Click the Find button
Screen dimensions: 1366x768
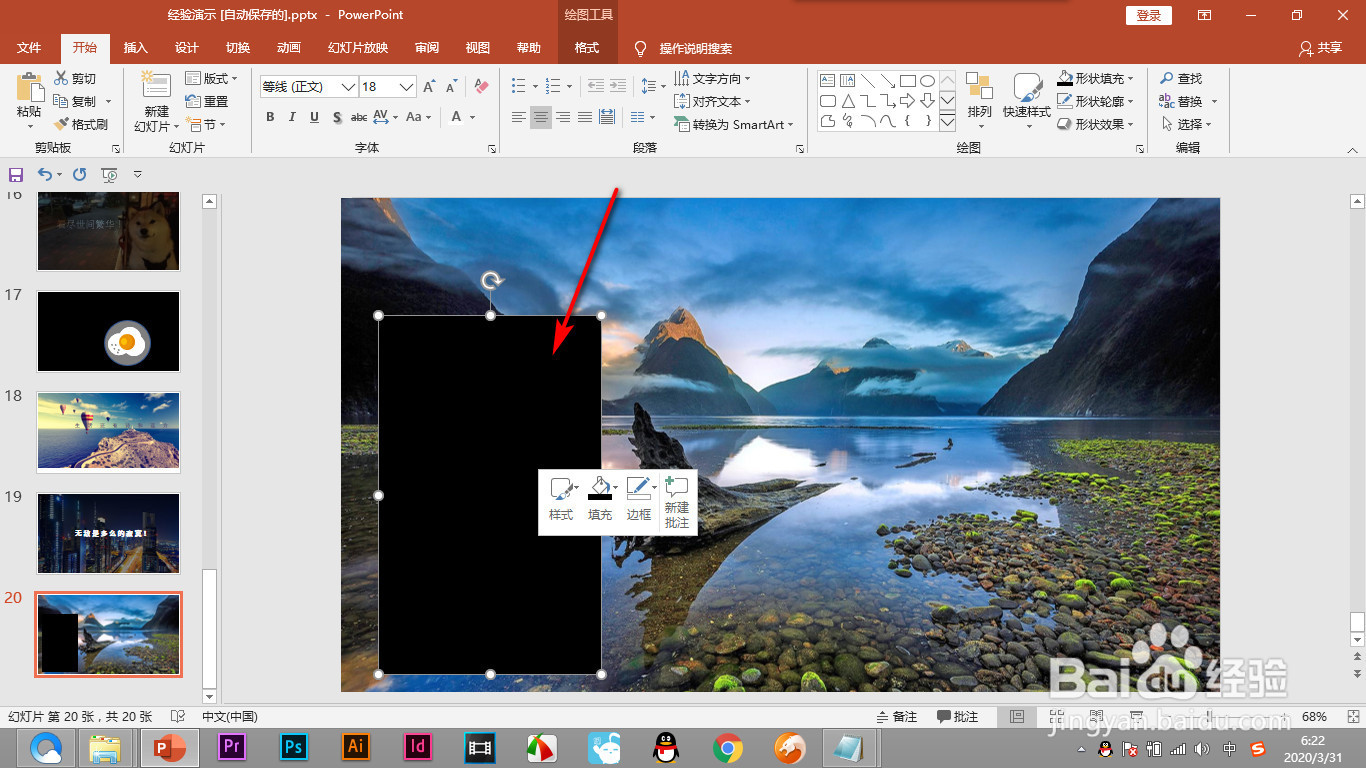pyautogui.click(x=1181, y=78)
